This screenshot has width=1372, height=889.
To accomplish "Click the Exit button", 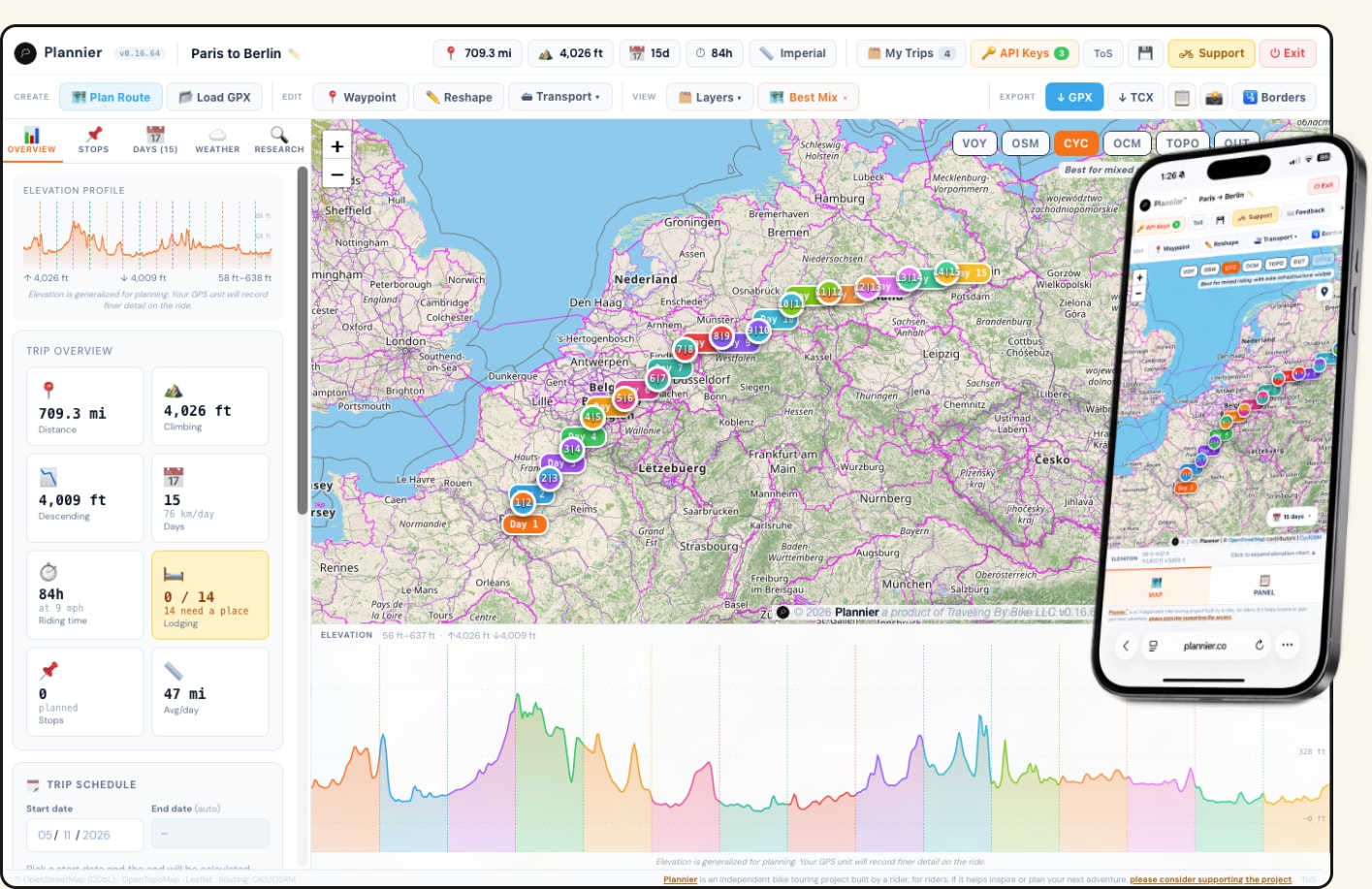I will (x=1288, y=53).
